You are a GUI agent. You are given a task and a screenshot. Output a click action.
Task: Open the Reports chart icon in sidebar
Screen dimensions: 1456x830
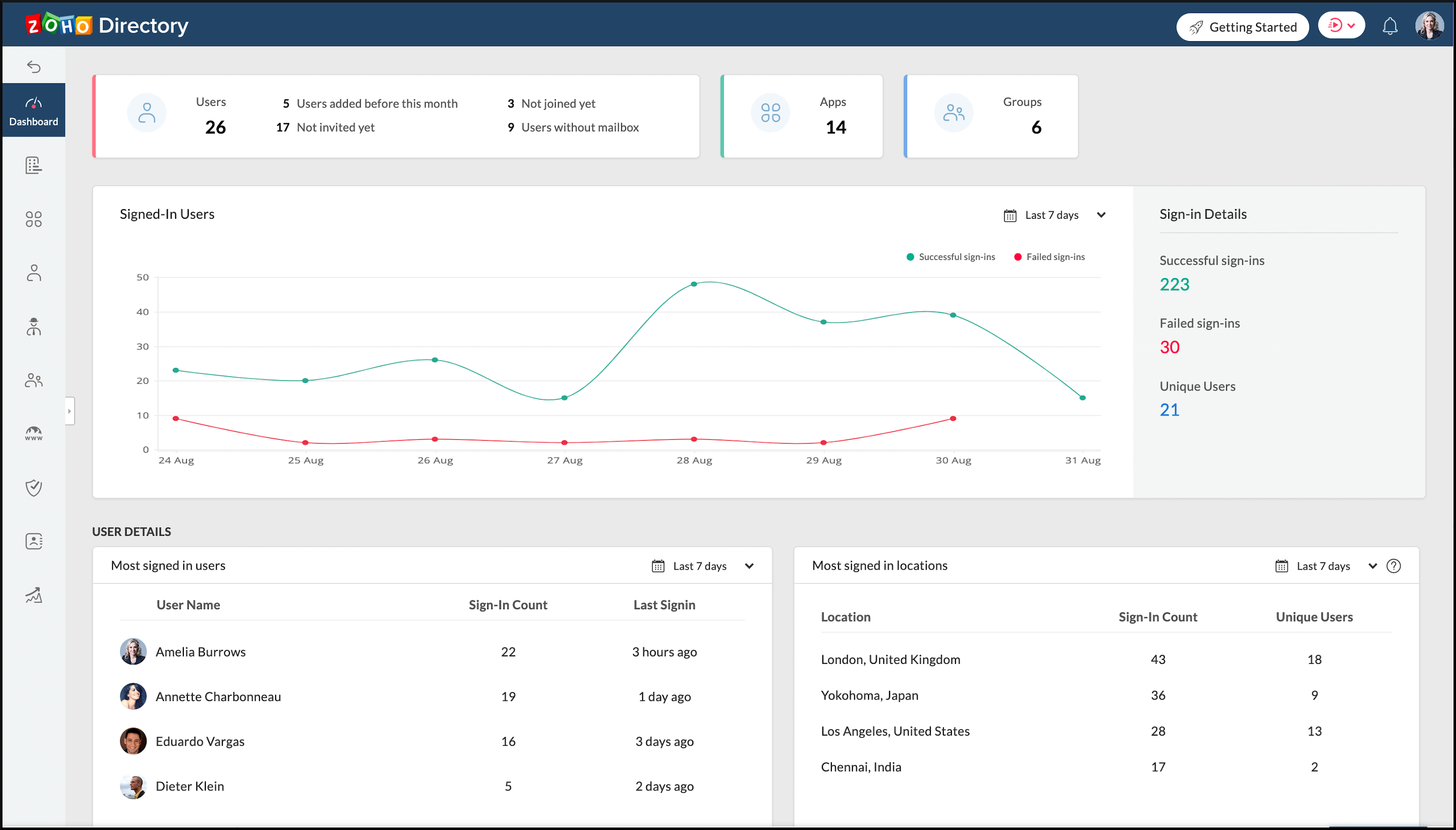click(34, 595)
